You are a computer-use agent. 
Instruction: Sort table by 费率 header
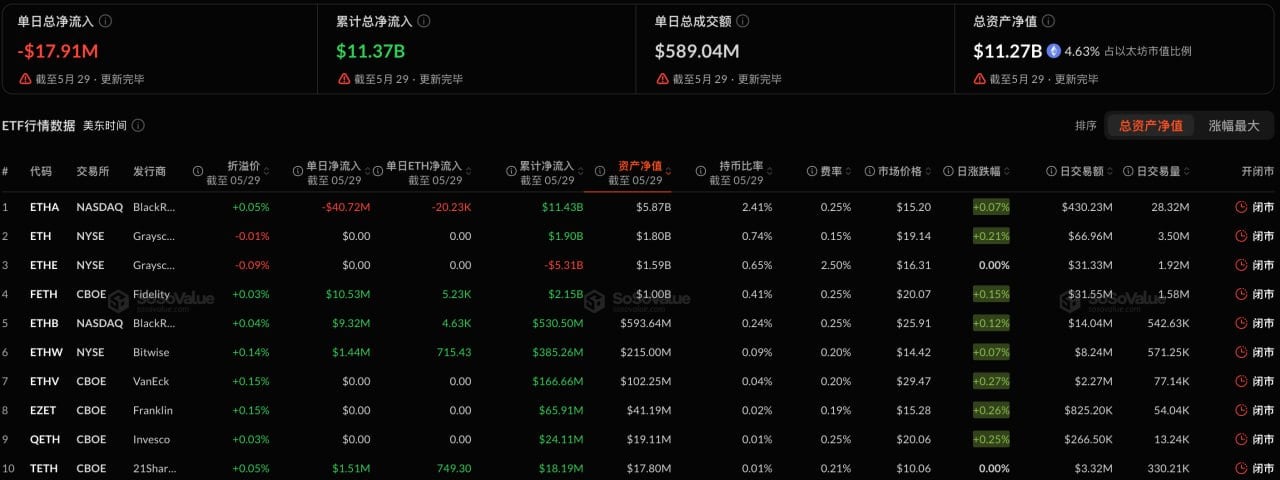[x=832, y=171]
